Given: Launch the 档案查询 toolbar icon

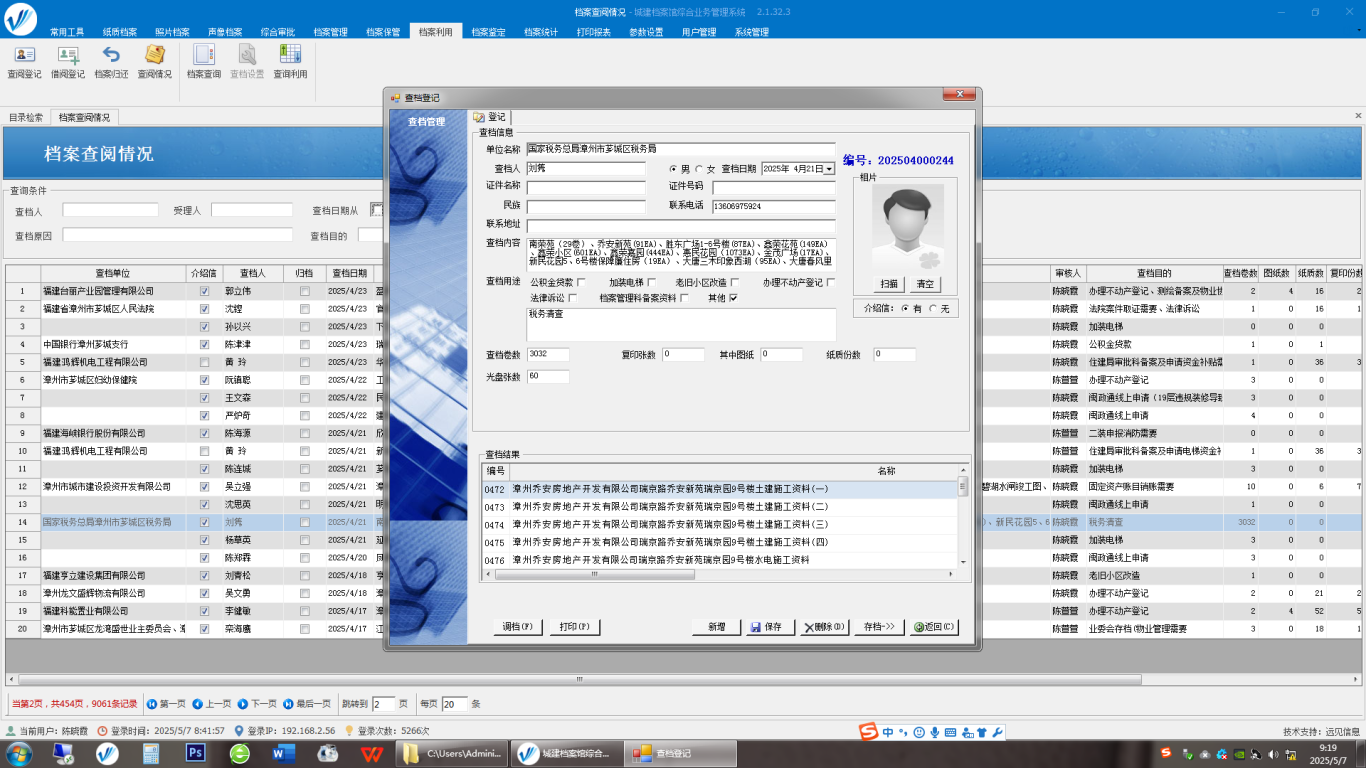Looking at the screenshot, I should click(204, 62).
